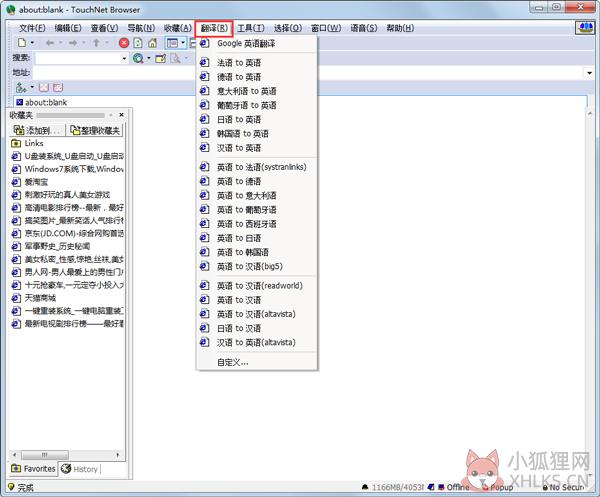The image size is (600, 497).
Task: Click the Up arrow toolbar icon
Action: coord(96,43)
